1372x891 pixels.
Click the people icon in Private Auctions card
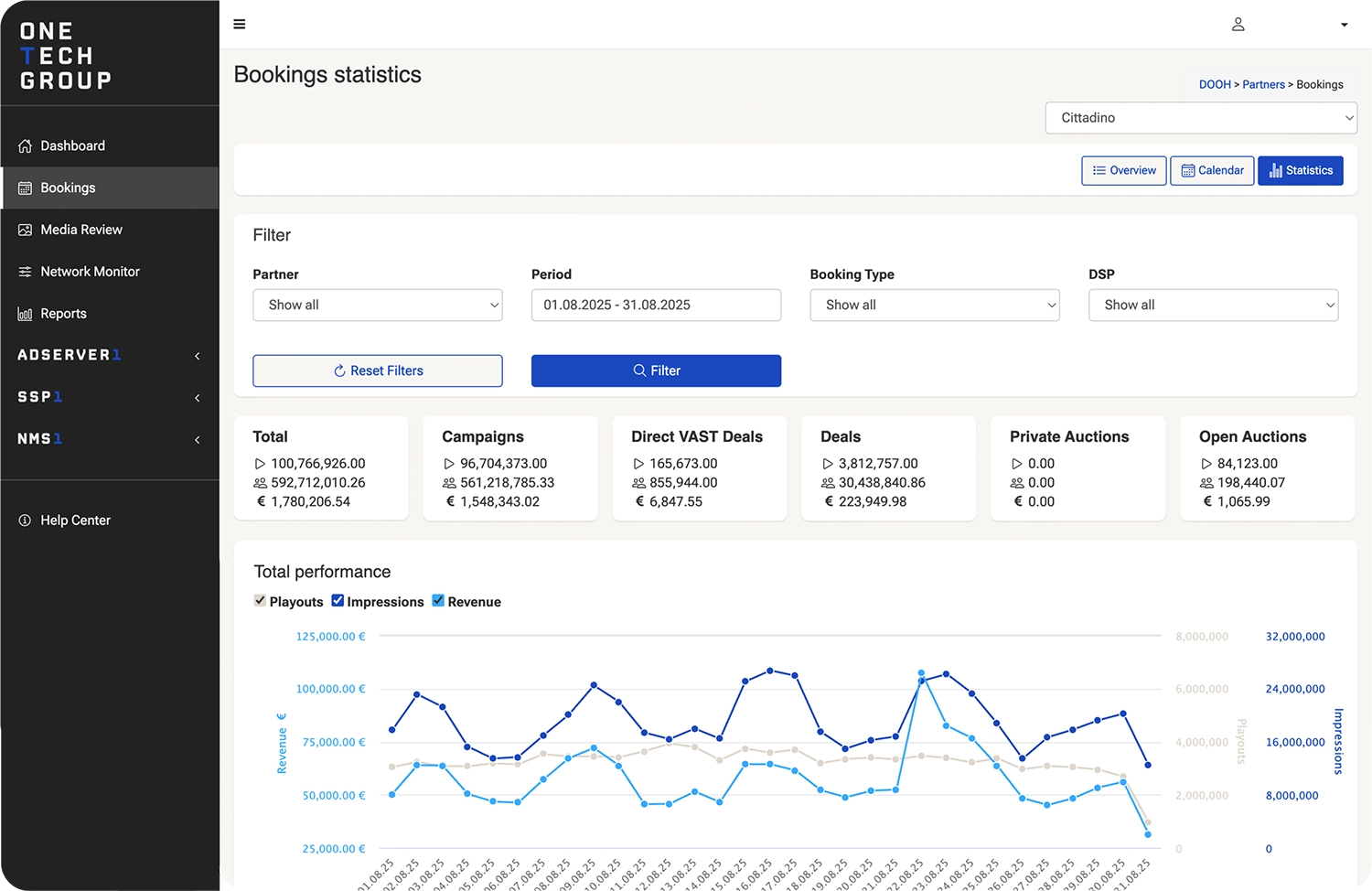(x=1017, y=483)
